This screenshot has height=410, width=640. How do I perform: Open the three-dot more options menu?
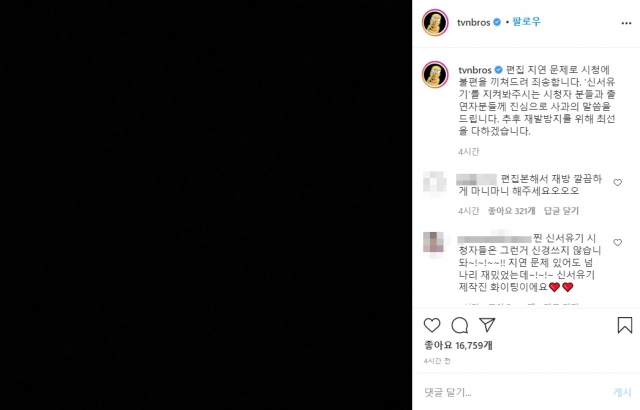click(626, 23)
